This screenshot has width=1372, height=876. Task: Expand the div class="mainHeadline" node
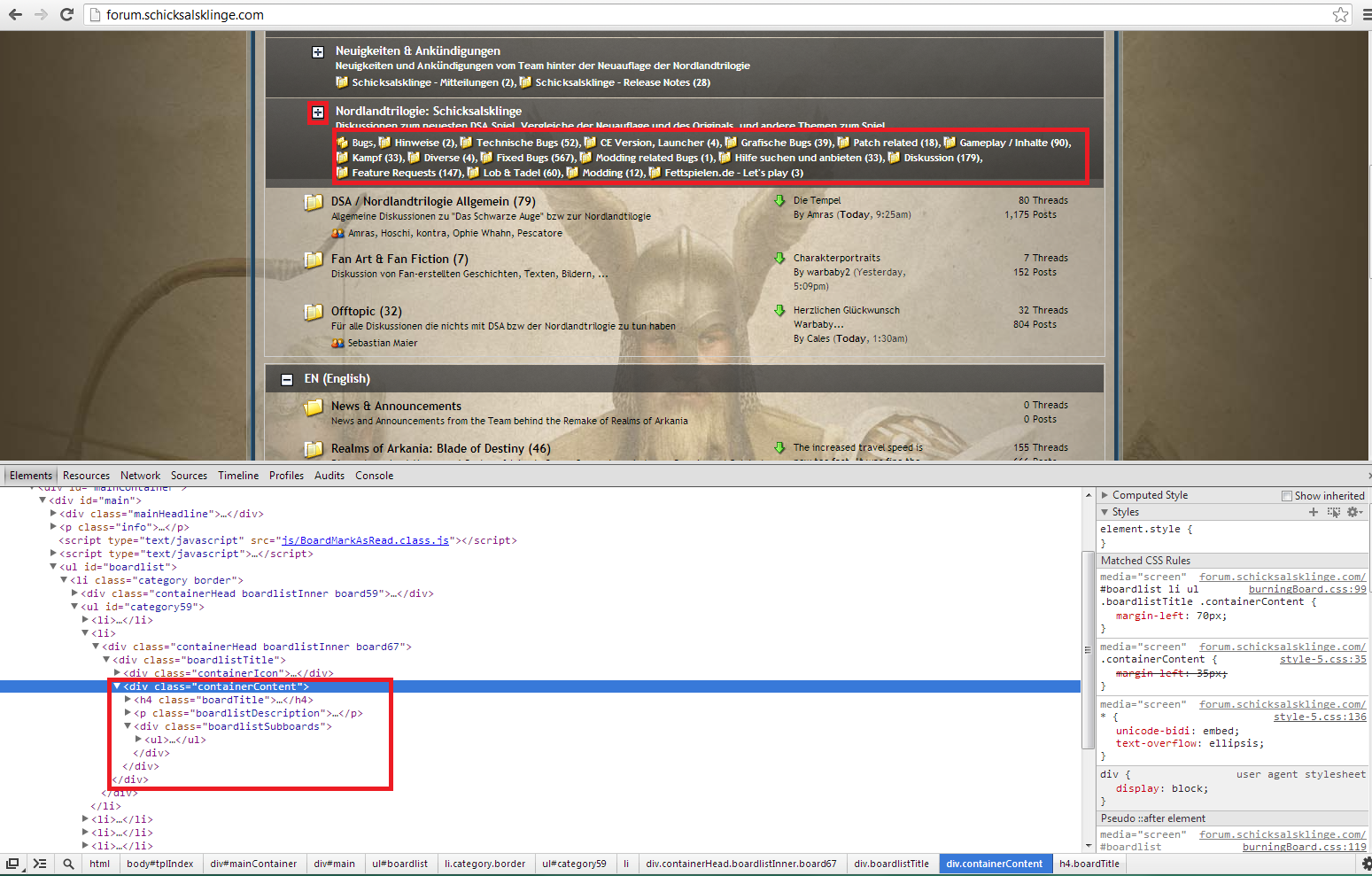(53, 514)
